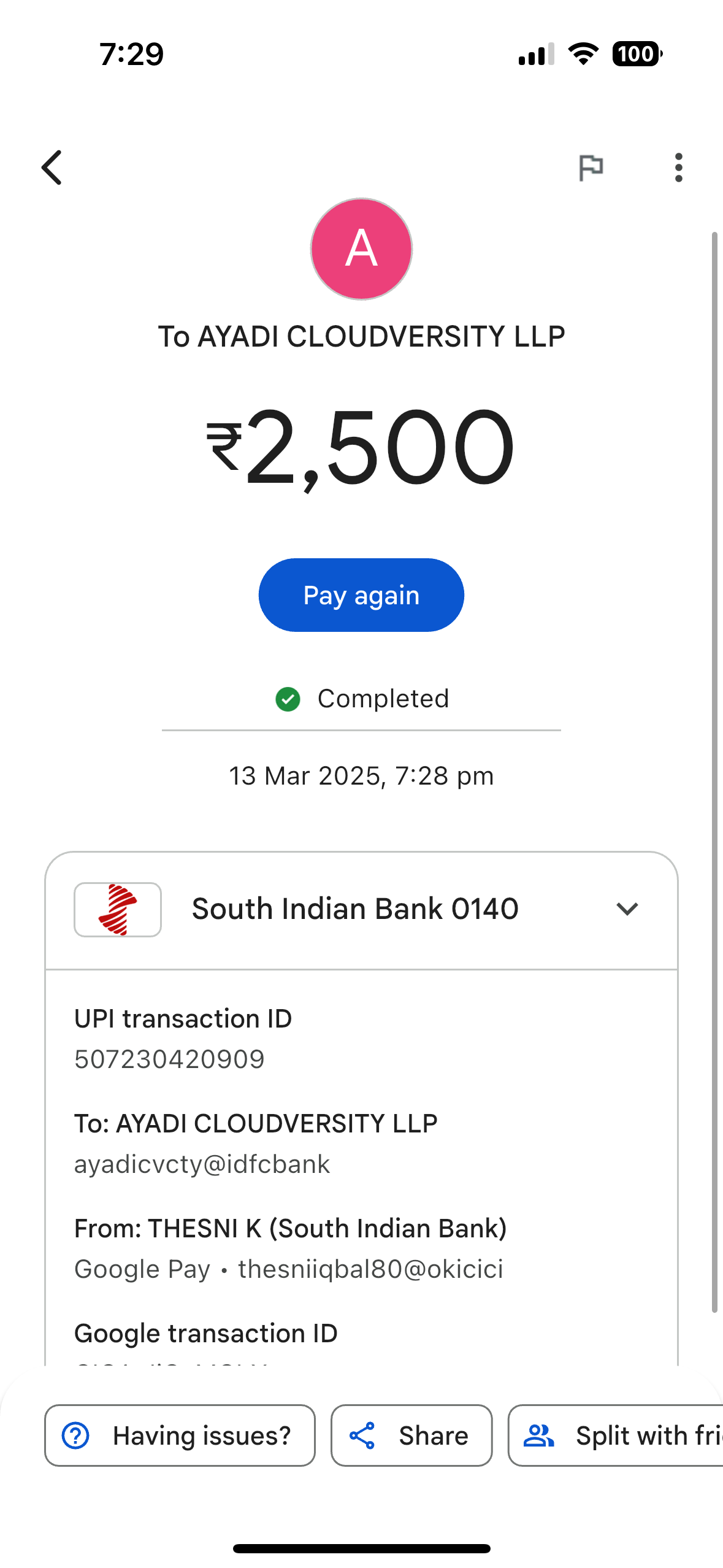The image size is (723, 1568).
Task: Tap the share arrow icon
Action: (362, 1435)
